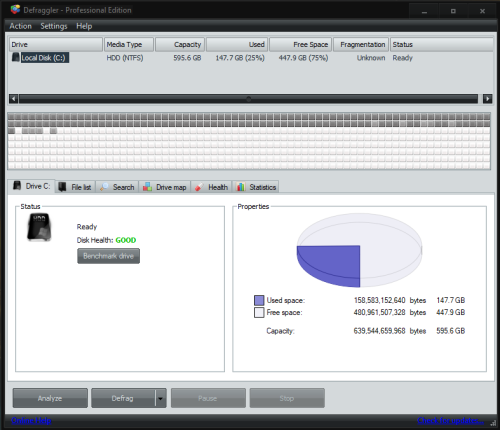The width and height of the screenshot is (500, 430).
Task: Click the Free space white color swatch
Action: click(x=259, y=313)
